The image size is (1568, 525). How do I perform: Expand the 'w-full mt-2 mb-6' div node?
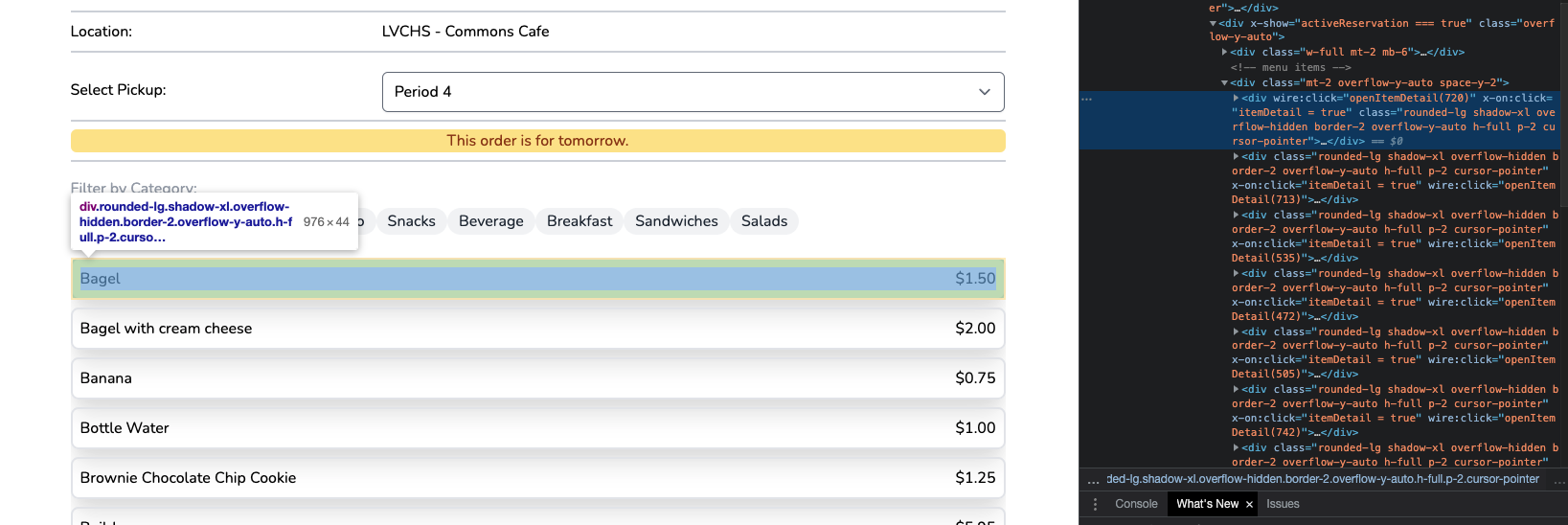pos(1225,53)
